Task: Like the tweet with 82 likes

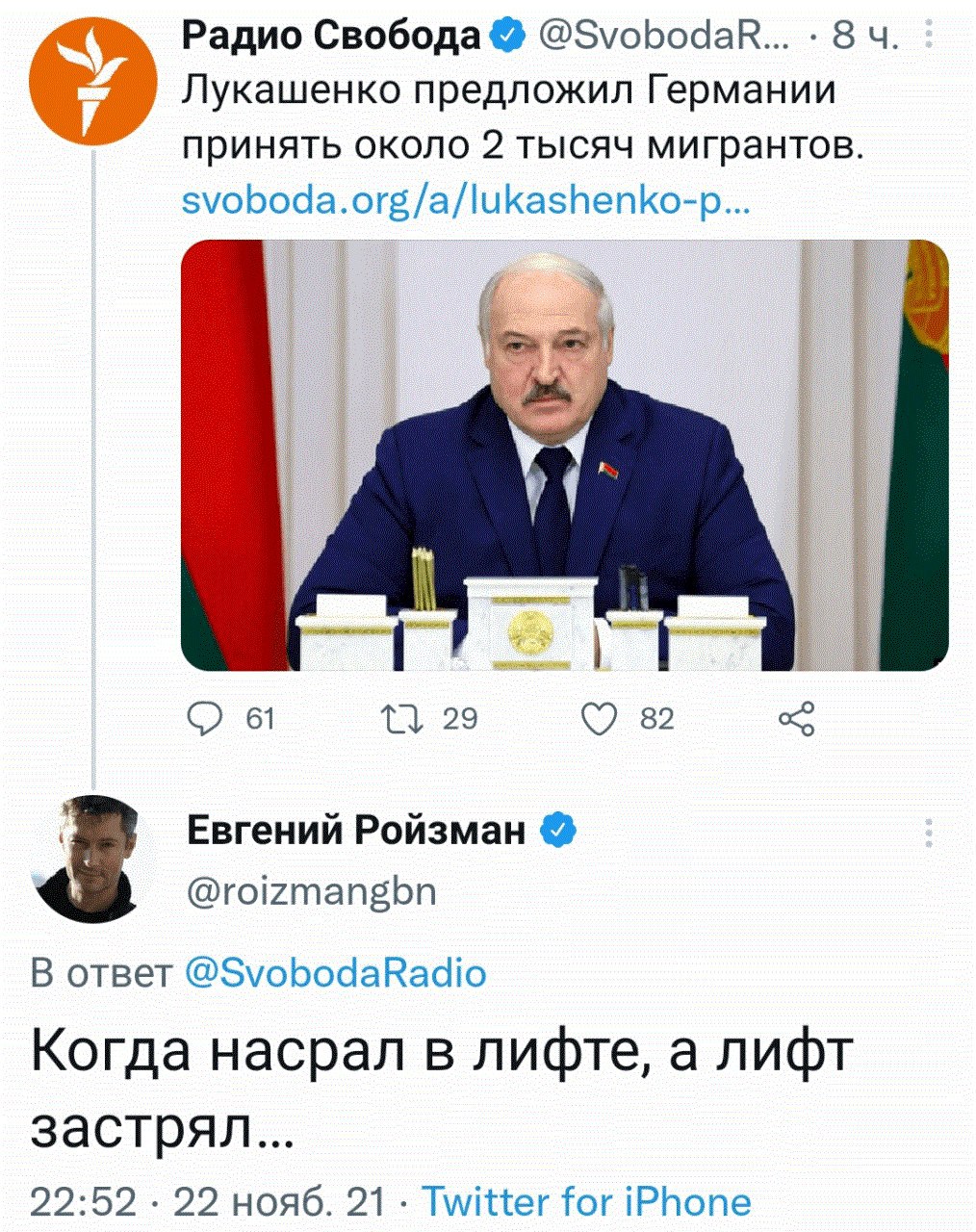Action: pyautogui.click(x=600, y=719)
